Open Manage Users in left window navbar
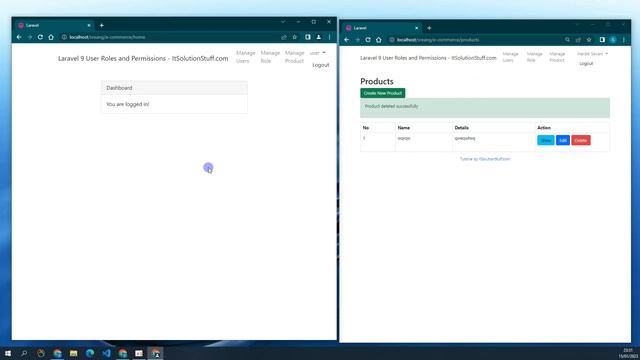 click(245, 57)
